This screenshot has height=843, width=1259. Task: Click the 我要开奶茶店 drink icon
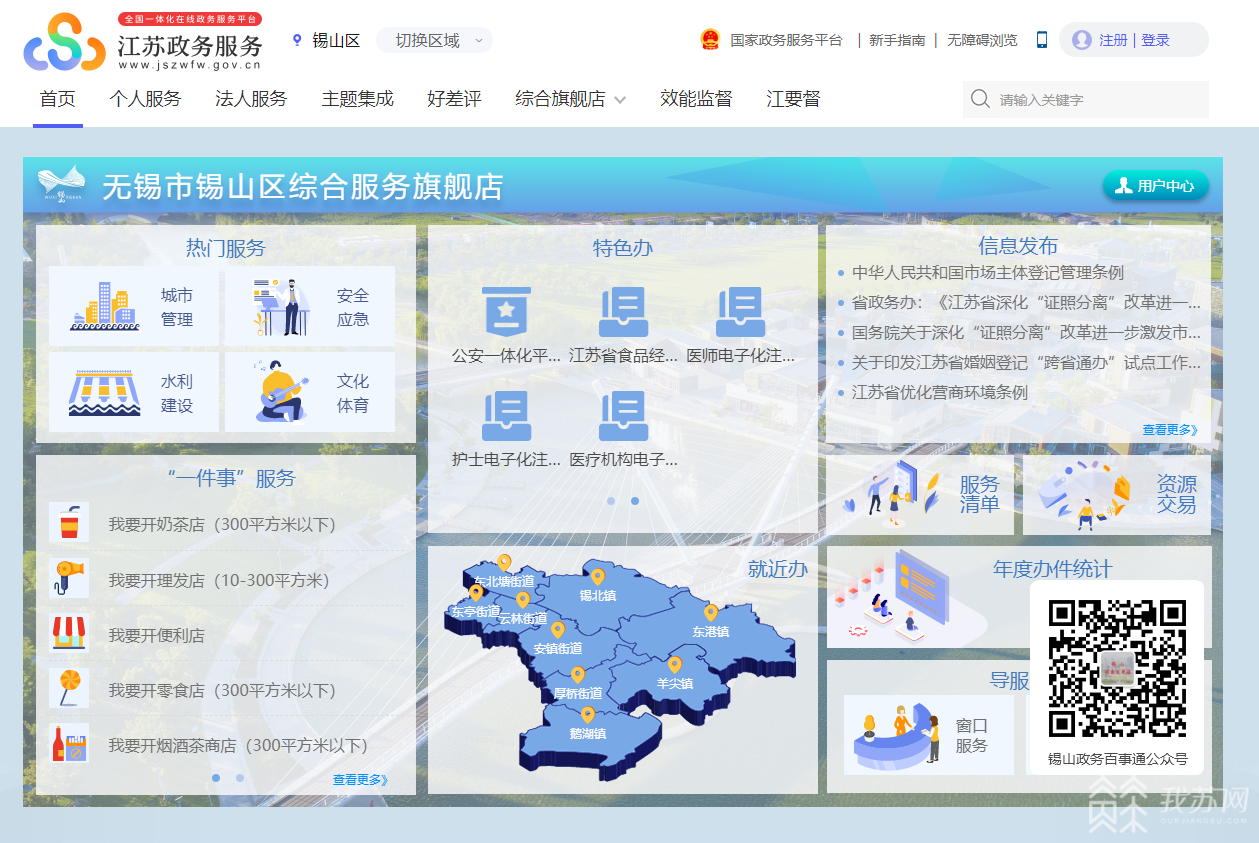click(69, 523)
